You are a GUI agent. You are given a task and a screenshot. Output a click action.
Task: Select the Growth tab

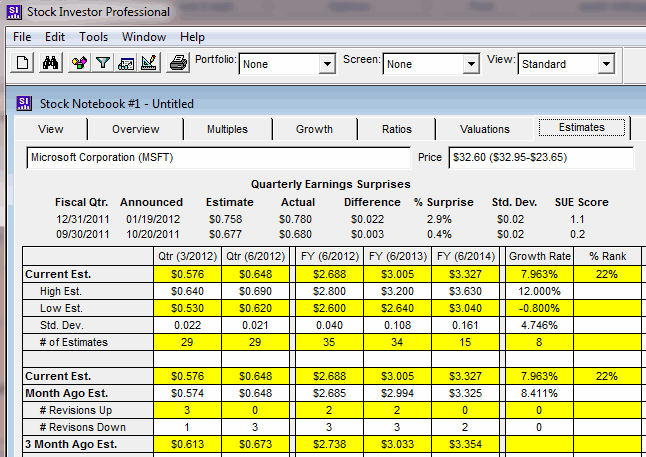click(x=314, y=129)
